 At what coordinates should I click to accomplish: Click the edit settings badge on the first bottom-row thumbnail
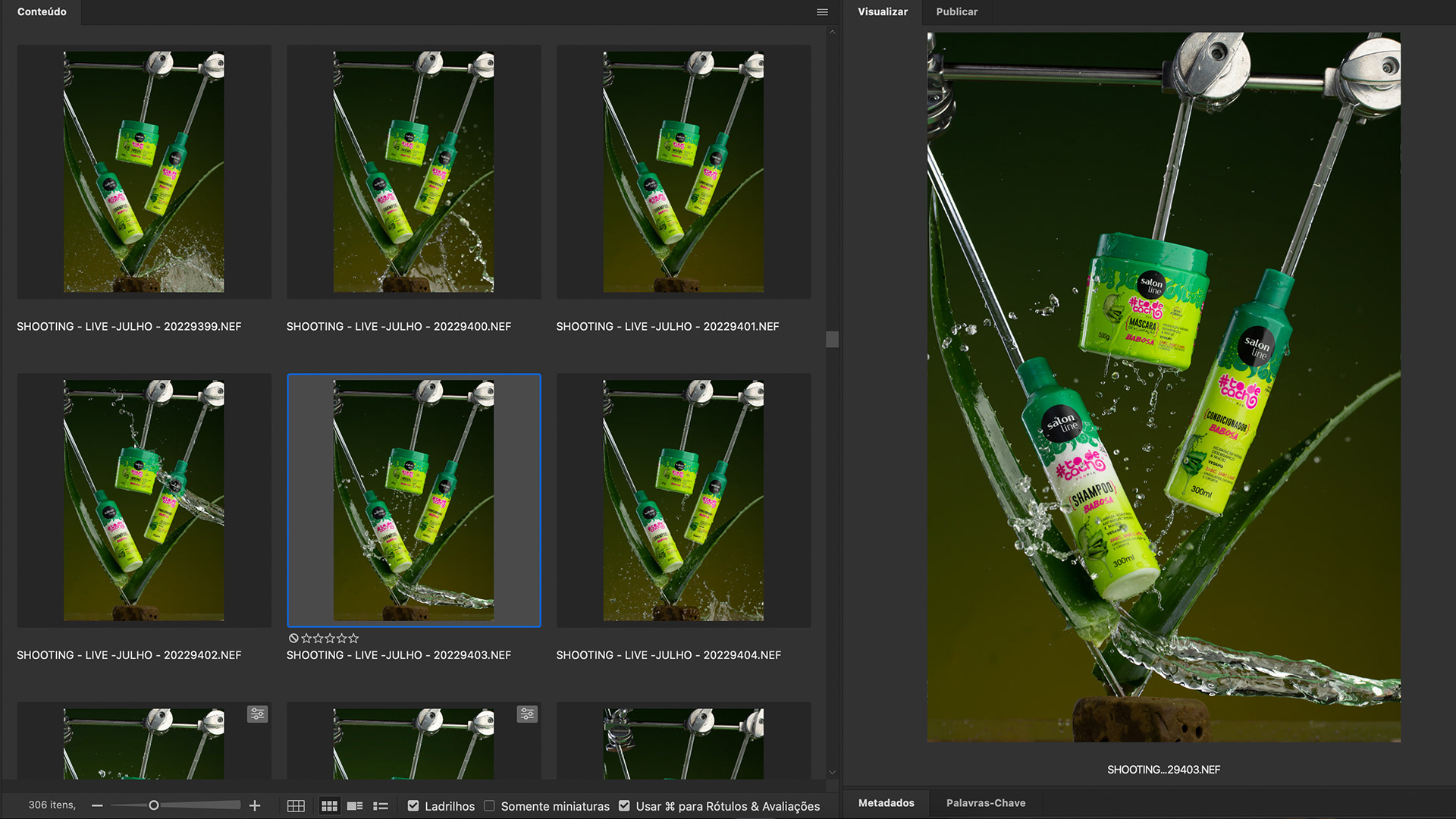point(258,714)
